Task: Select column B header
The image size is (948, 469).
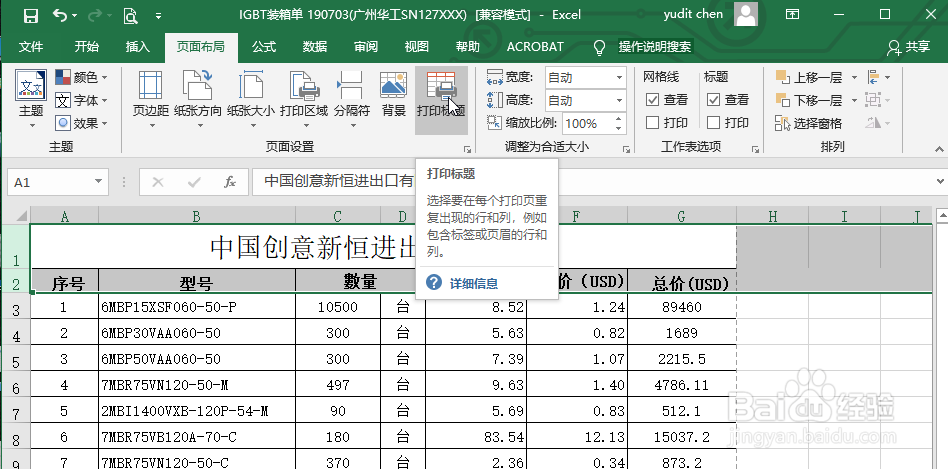Action: pyautogui.click(x=196, y=216)
